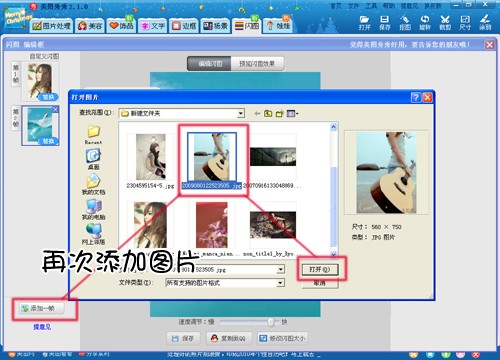The height and width of the screenshot is (360, 500).
Task: Replace frame 2 using its 替换 button
Action: 49,141
